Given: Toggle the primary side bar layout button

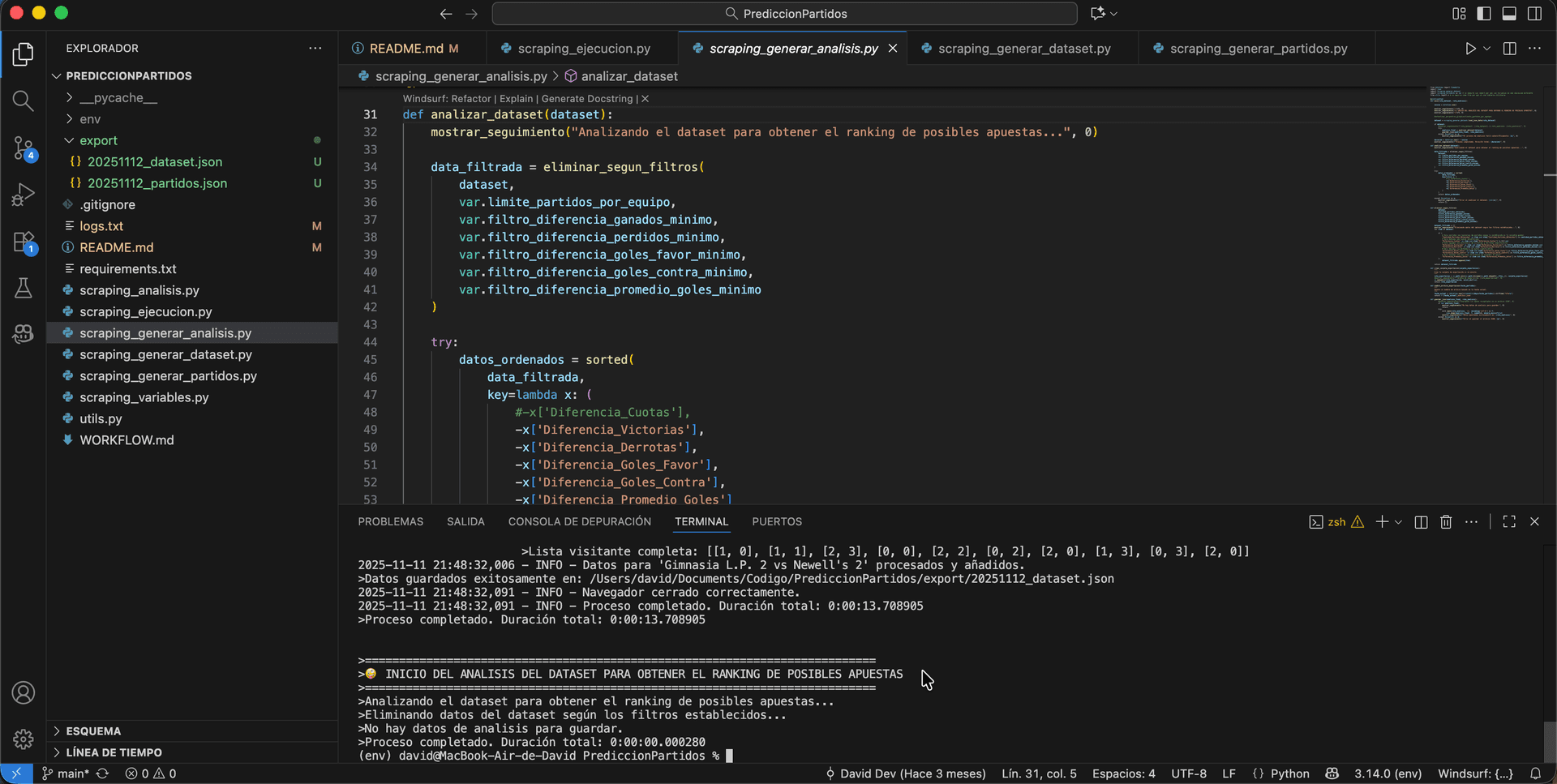Looking at the screenshot, I should 1484,14.
